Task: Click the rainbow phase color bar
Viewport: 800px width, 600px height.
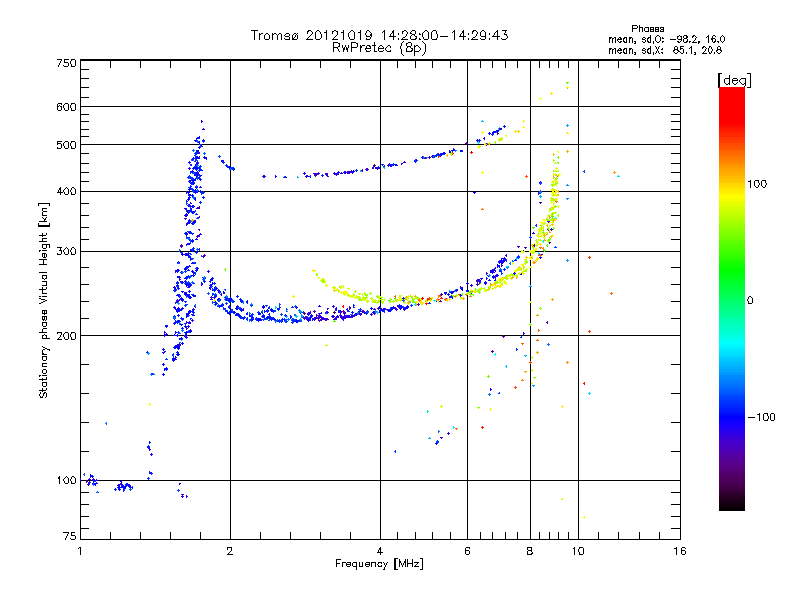Action: pos(732,298)
